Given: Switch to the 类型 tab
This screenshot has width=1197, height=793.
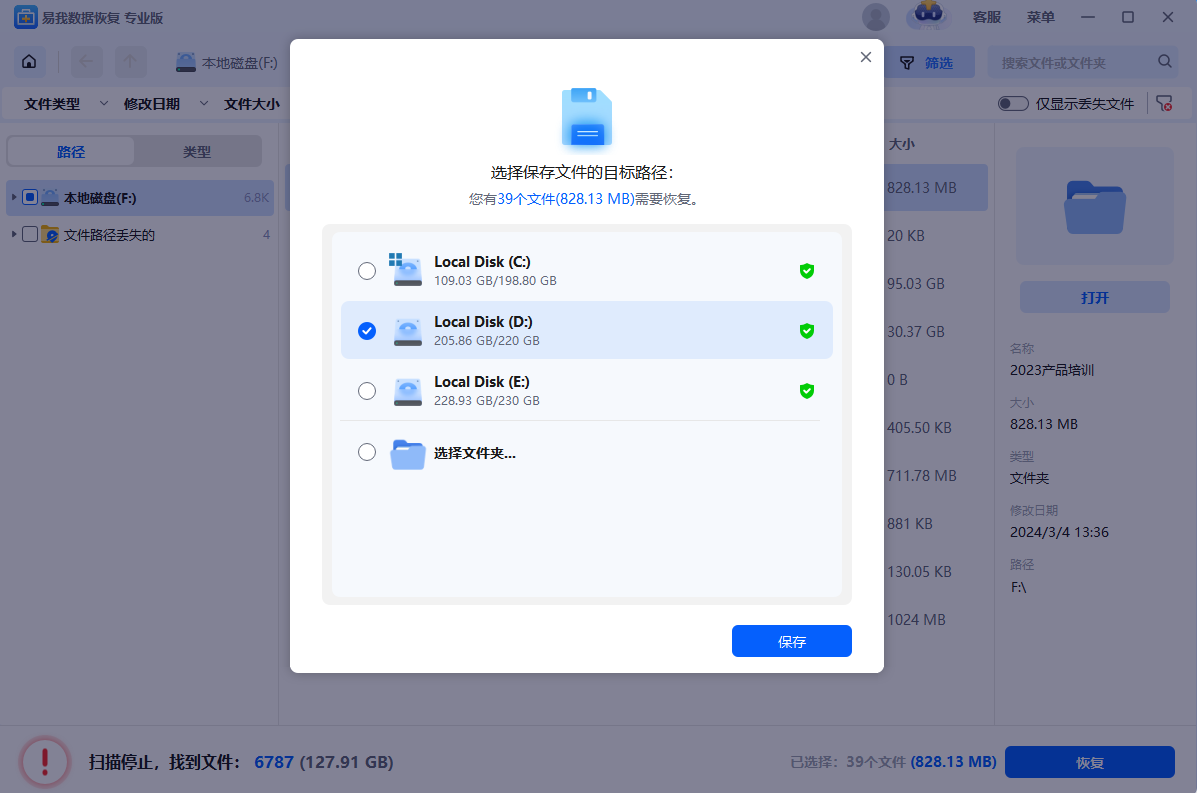Looking at the screenshot, I should 197,152.
